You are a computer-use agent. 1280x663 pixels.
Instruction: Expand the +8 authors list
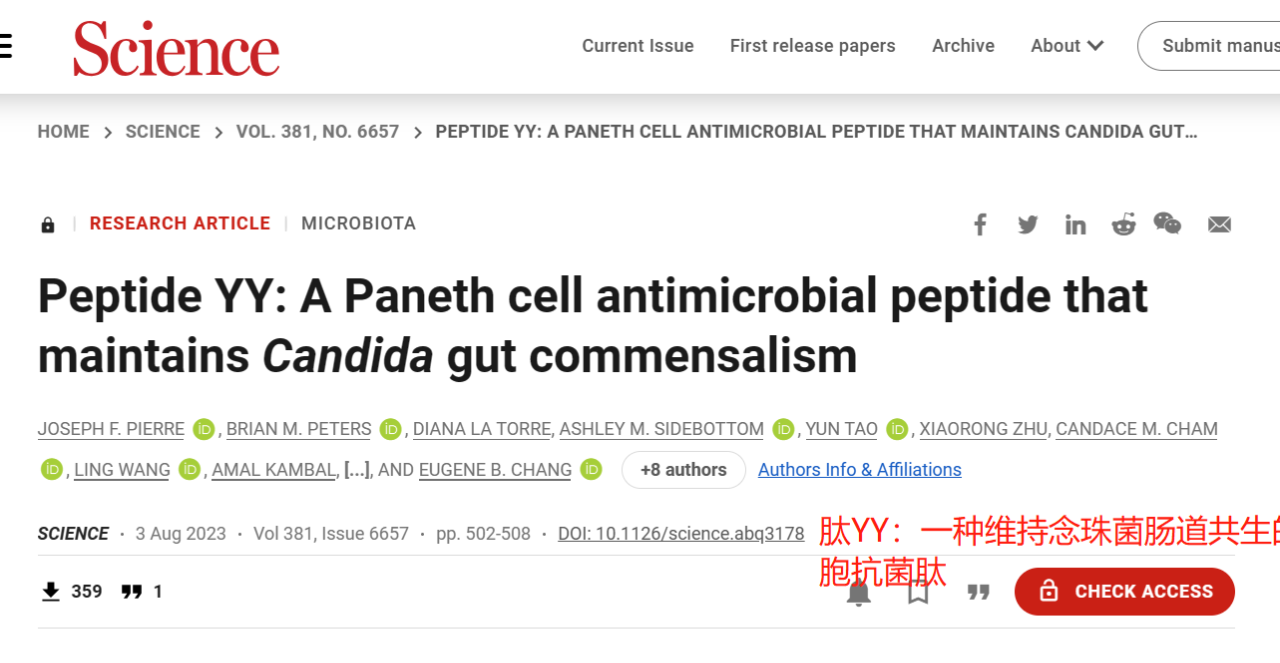tap(683, 470)
